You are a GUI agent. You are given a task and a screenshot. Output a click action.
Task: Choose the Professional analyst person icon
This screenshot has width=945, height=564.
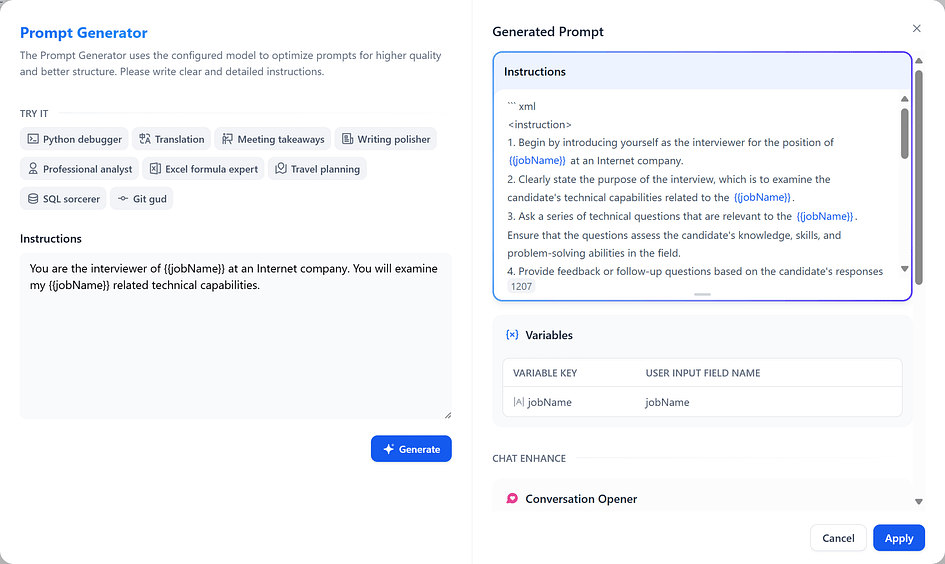point(33,169)
